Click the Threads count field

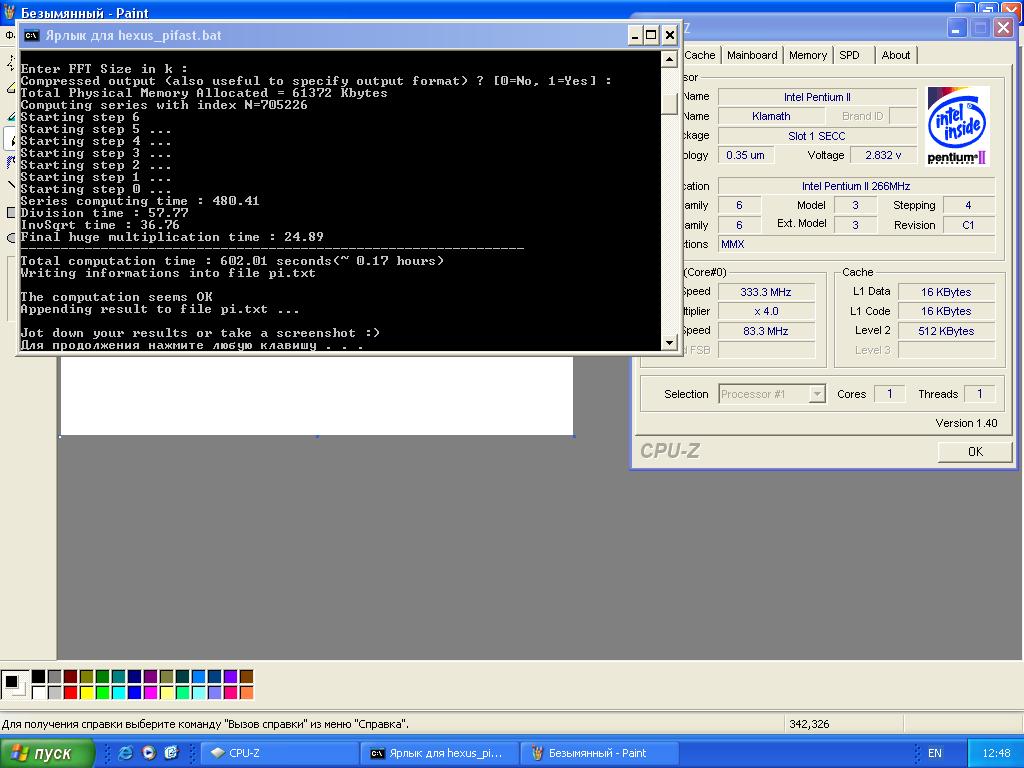[980, 394]
